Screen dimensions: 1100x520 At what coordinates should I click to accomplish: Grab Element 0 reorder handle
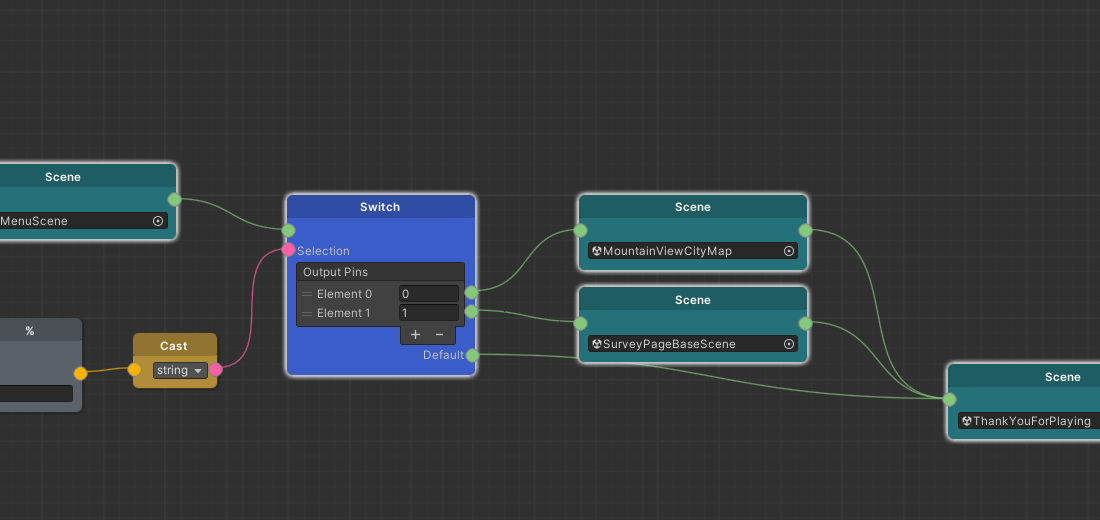click(x=307, y=294)
